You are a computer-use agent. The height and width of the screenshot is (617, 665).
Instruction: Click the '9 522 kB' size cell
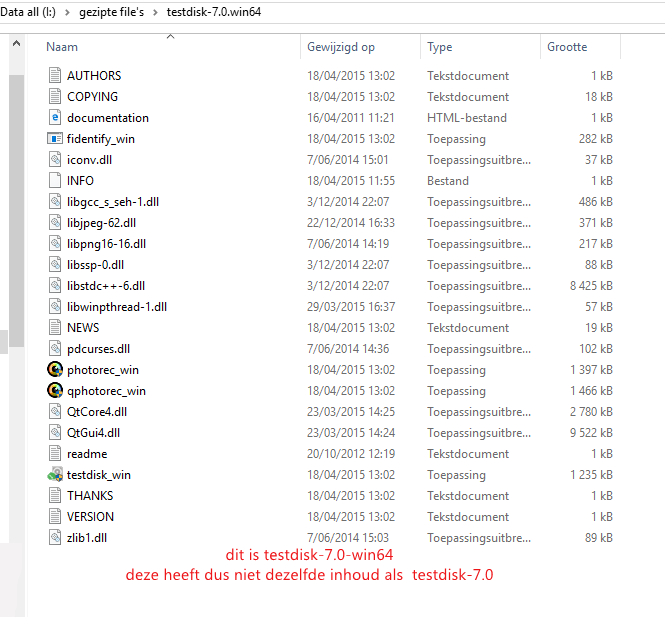pyautogui.click(x=591, y=433)
